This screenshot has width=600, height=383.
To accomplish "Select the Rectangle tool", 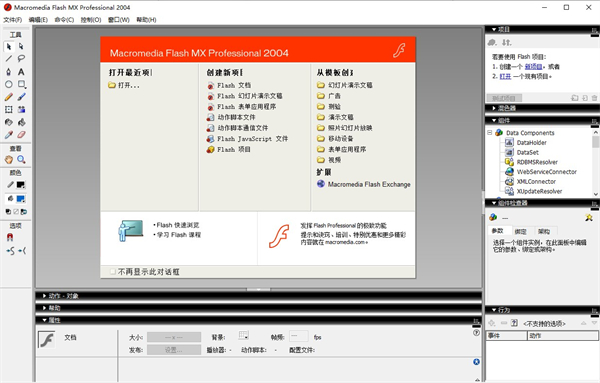I will pos(21,84).
